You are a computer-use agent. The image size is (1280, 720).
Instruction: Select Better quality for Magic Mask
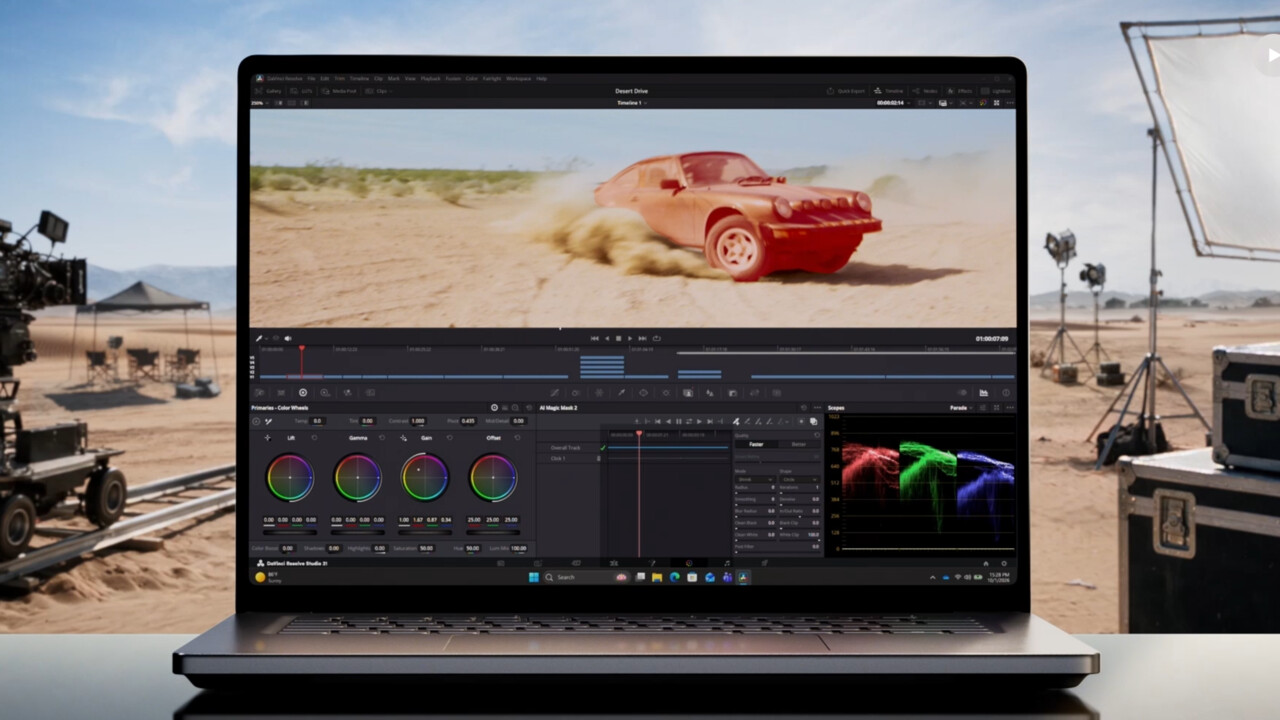coord(798,444)
